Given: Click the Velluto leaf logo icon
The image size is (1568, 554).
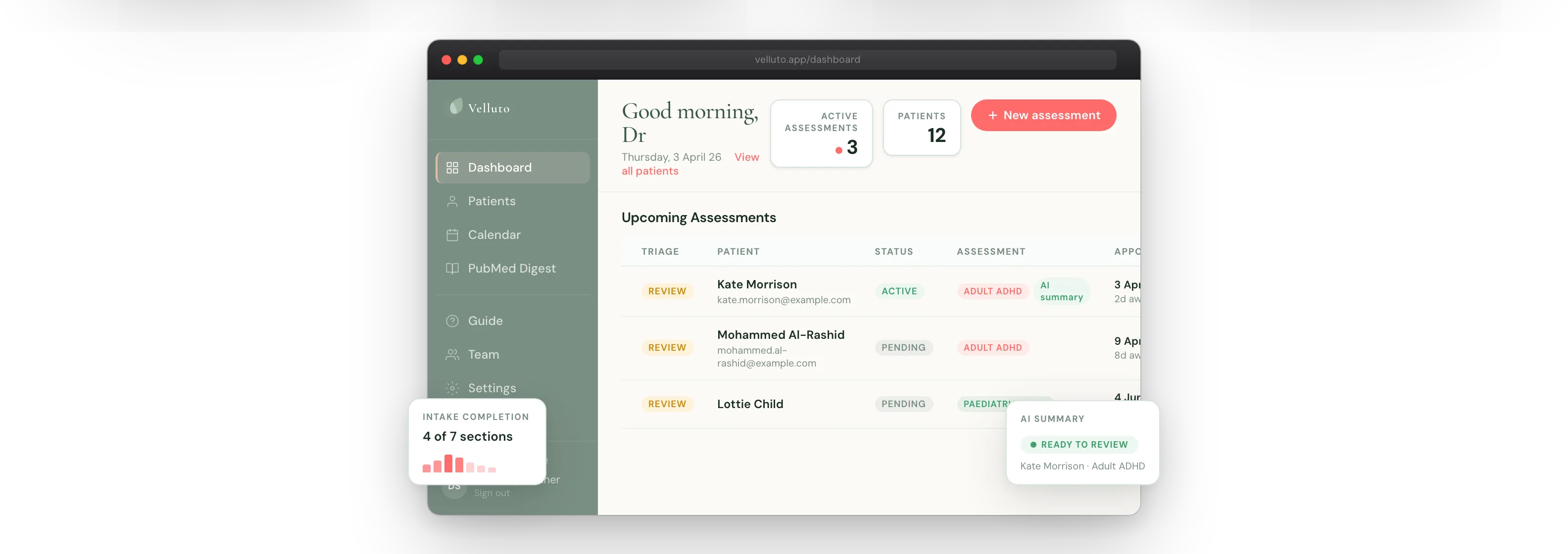Looking at the screenshot, I should point(456,106).
